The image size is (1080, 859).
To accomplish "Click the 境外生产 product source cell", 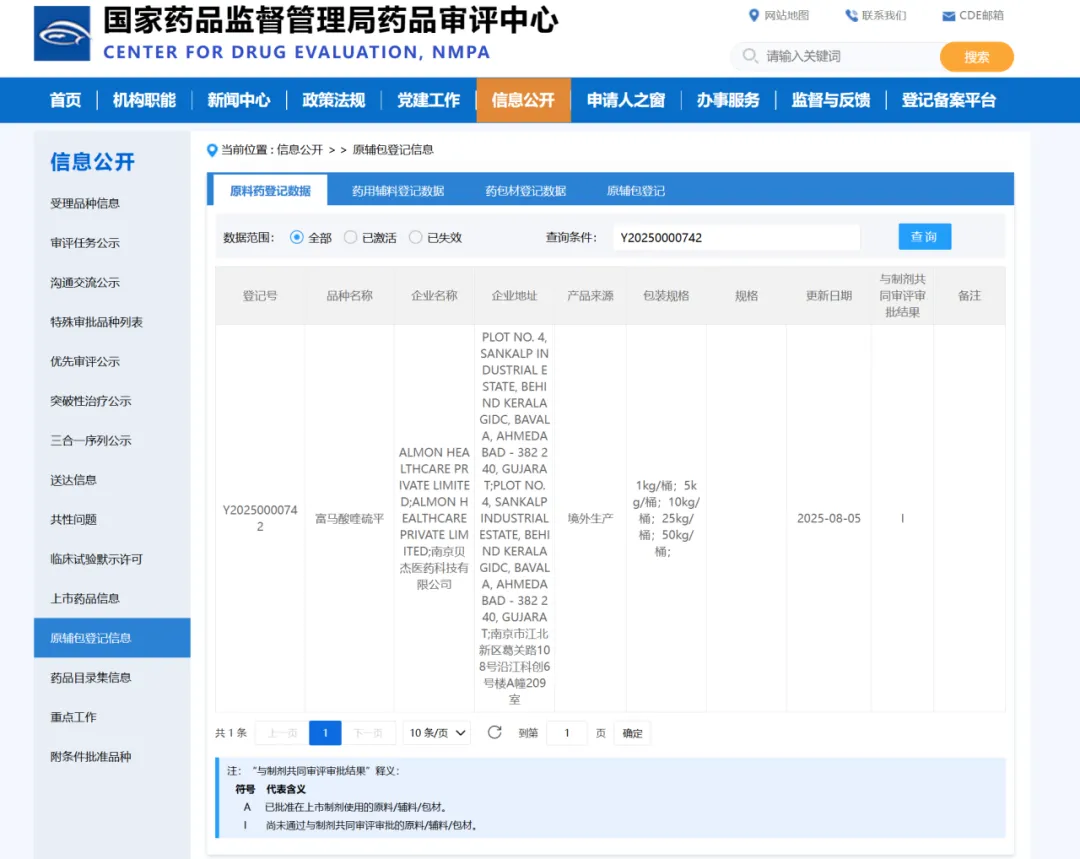I will click(590, 518).
